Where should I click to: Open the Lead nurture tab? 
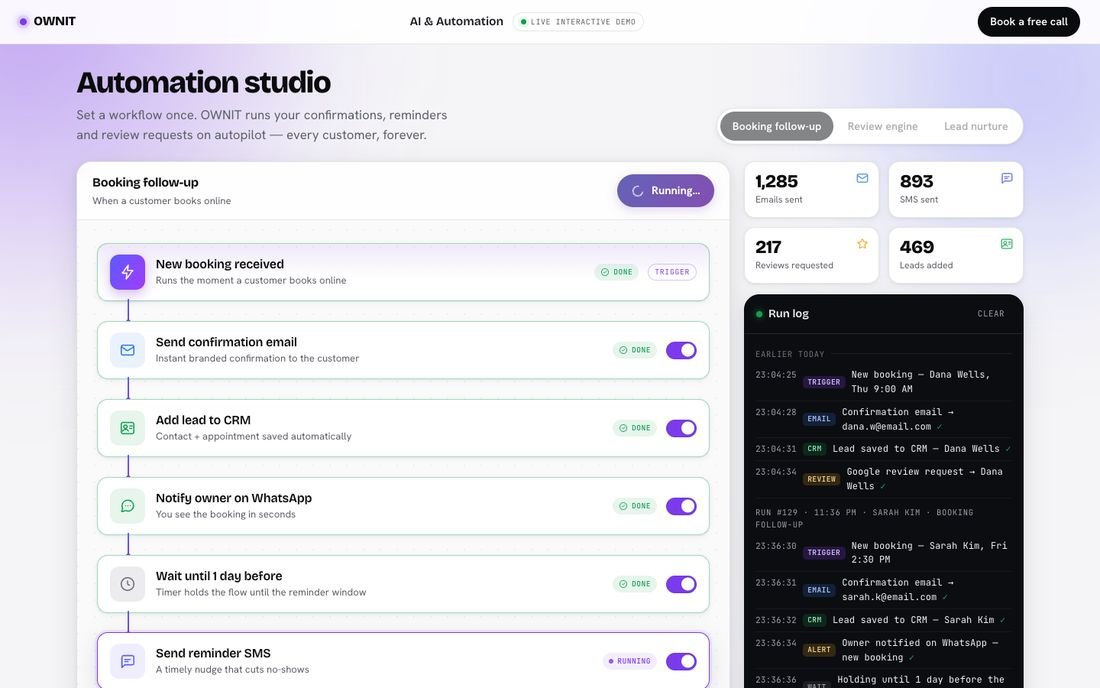[976, 126]
